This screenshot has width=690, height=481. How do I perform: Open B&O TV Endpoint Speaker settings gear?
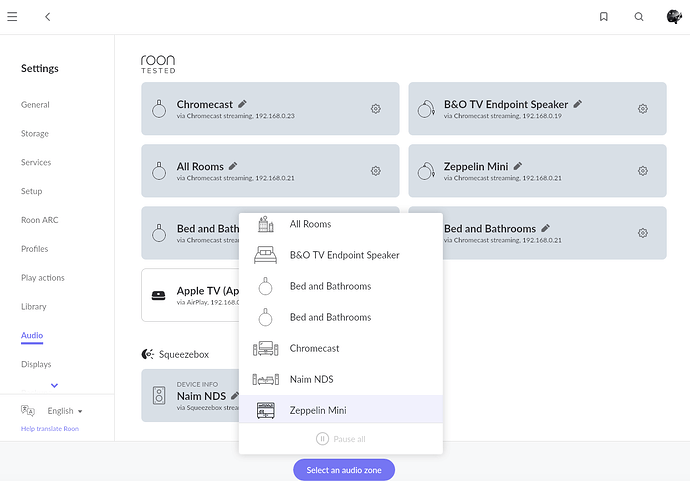click(643, 109)
